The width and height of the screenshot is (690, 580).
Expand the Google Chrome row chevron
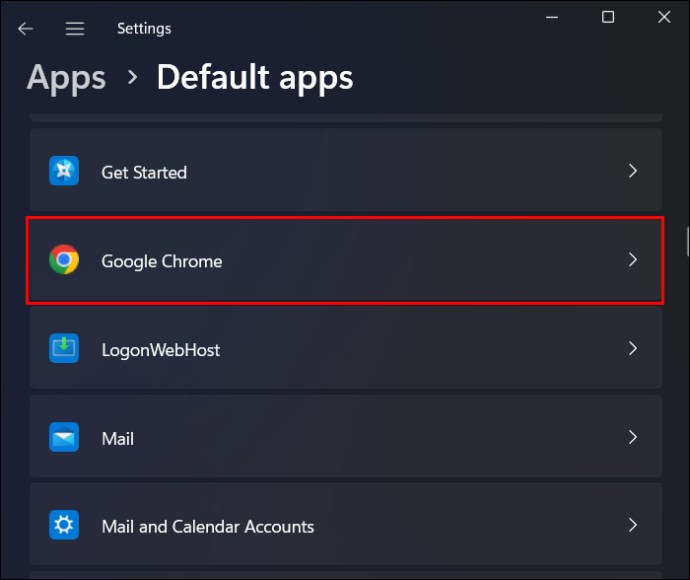(632, 260)
